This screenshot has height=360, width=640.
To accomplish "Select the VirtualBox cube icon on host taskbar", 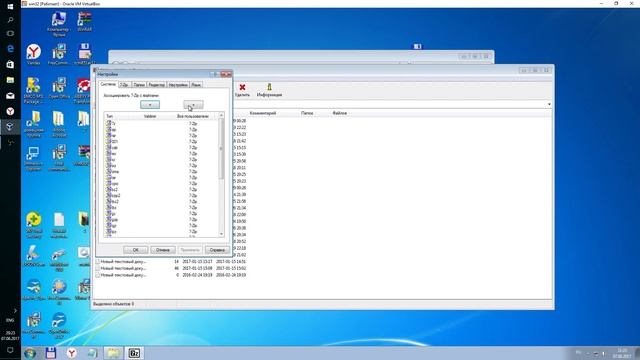I will point(10,127).
